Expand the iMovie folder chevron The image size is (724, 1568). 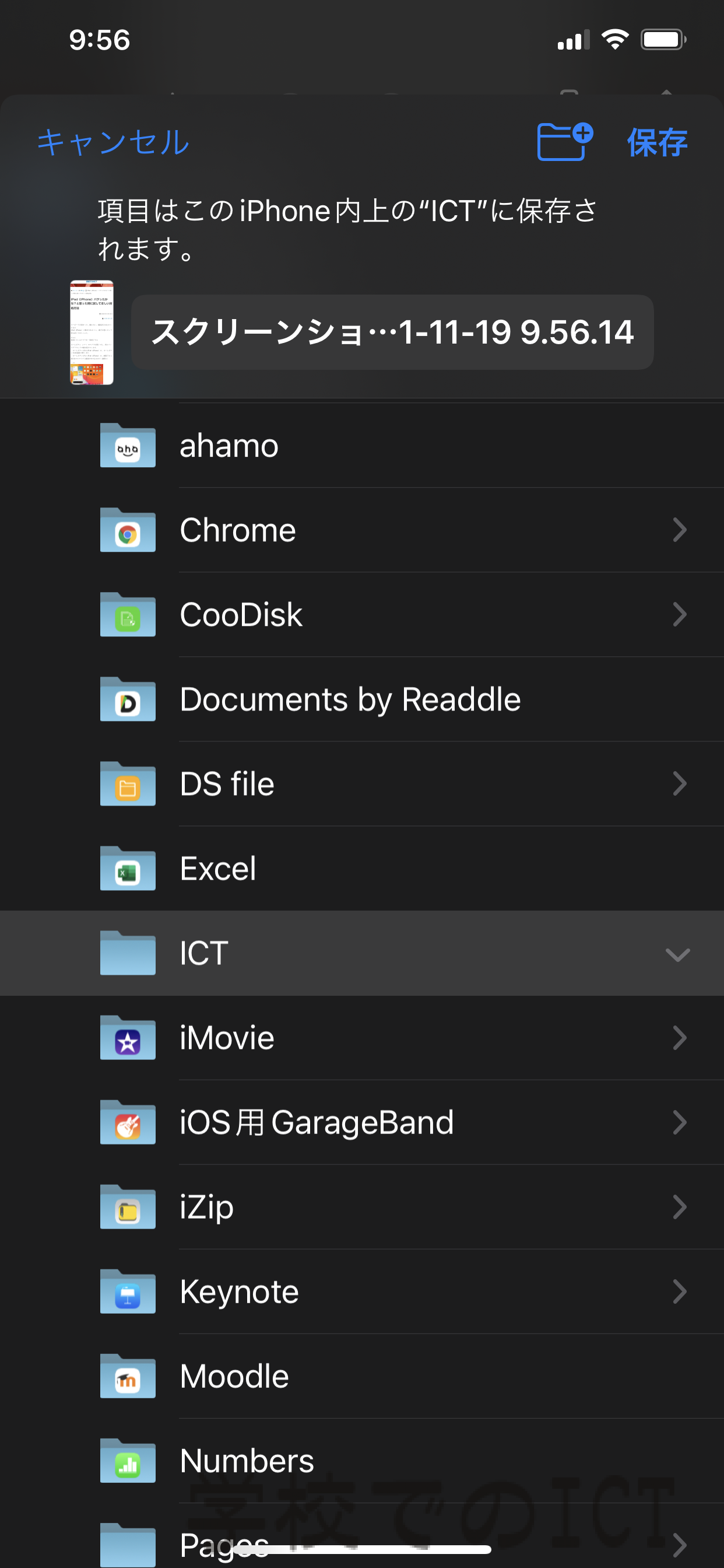(x=680, y=1038)
